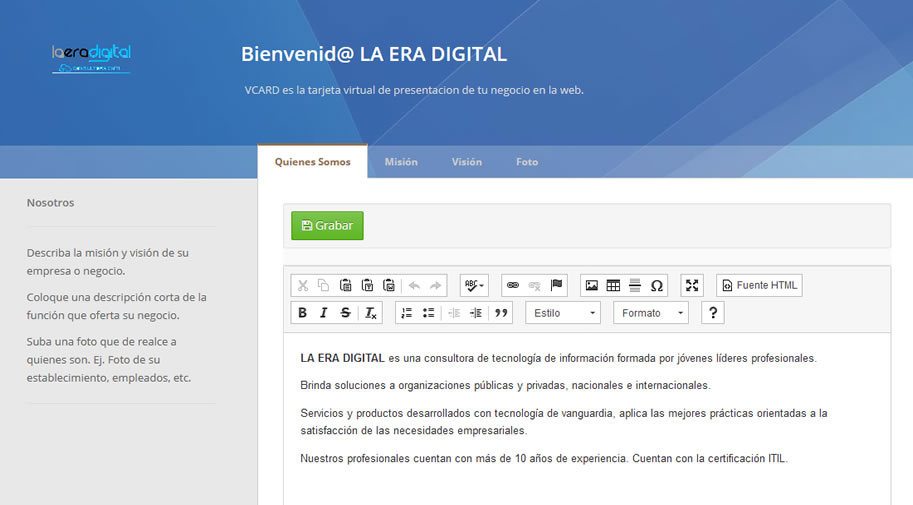
Task: Open the Estilo dropdown
Action: (563, 313)
